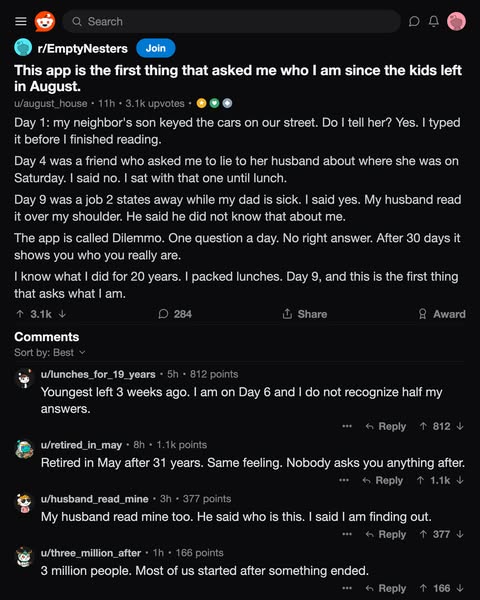This screenshot has height=600, width=480.
Task: Click the Reddit logo home icon
Action: click(x=45, y=21)
